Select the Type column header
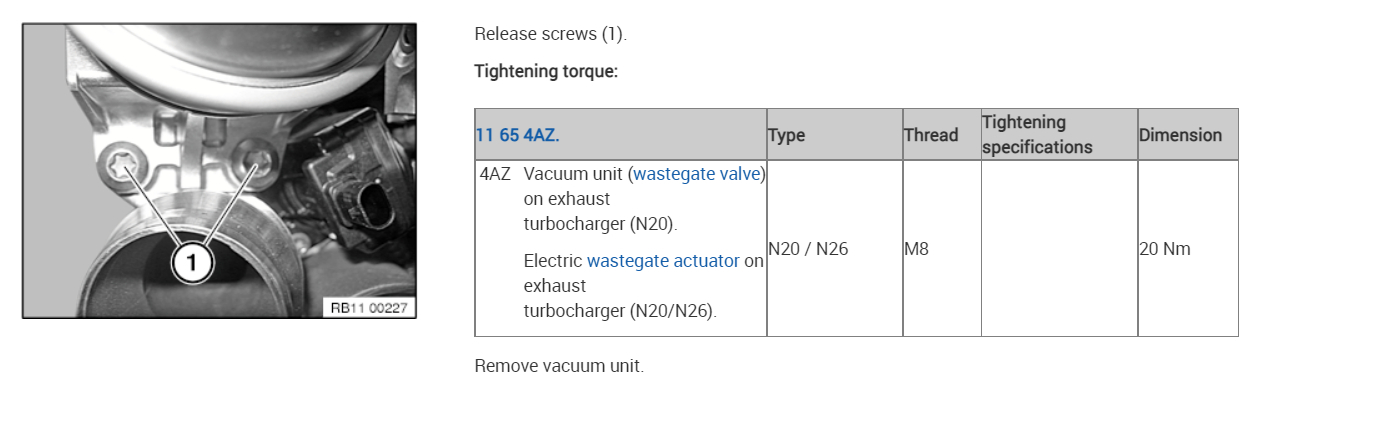The height and width of the screenshot is (421, 1380). pyautogui.click(x=786, y=135)
